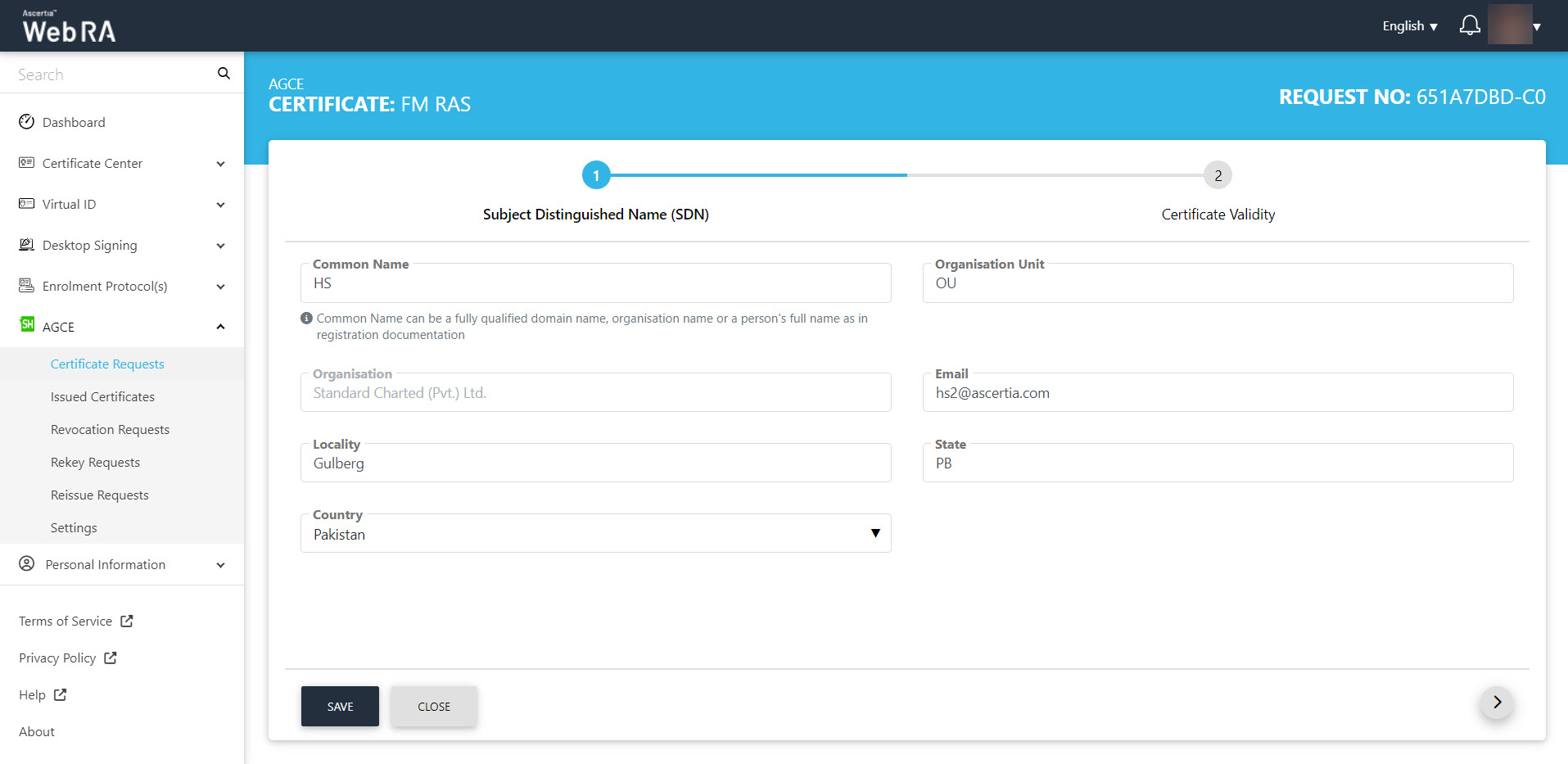This screenshot has height=764, width=1568.
Task: Expand the Virtual ID section
Action: pos(220,205)
